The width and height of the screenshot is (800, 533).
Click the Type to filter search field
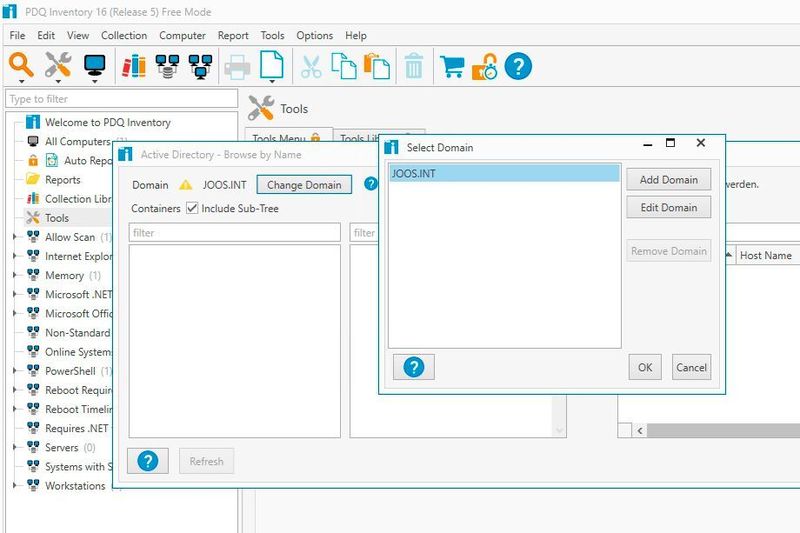pyautogui.click(x=121, y=99)
